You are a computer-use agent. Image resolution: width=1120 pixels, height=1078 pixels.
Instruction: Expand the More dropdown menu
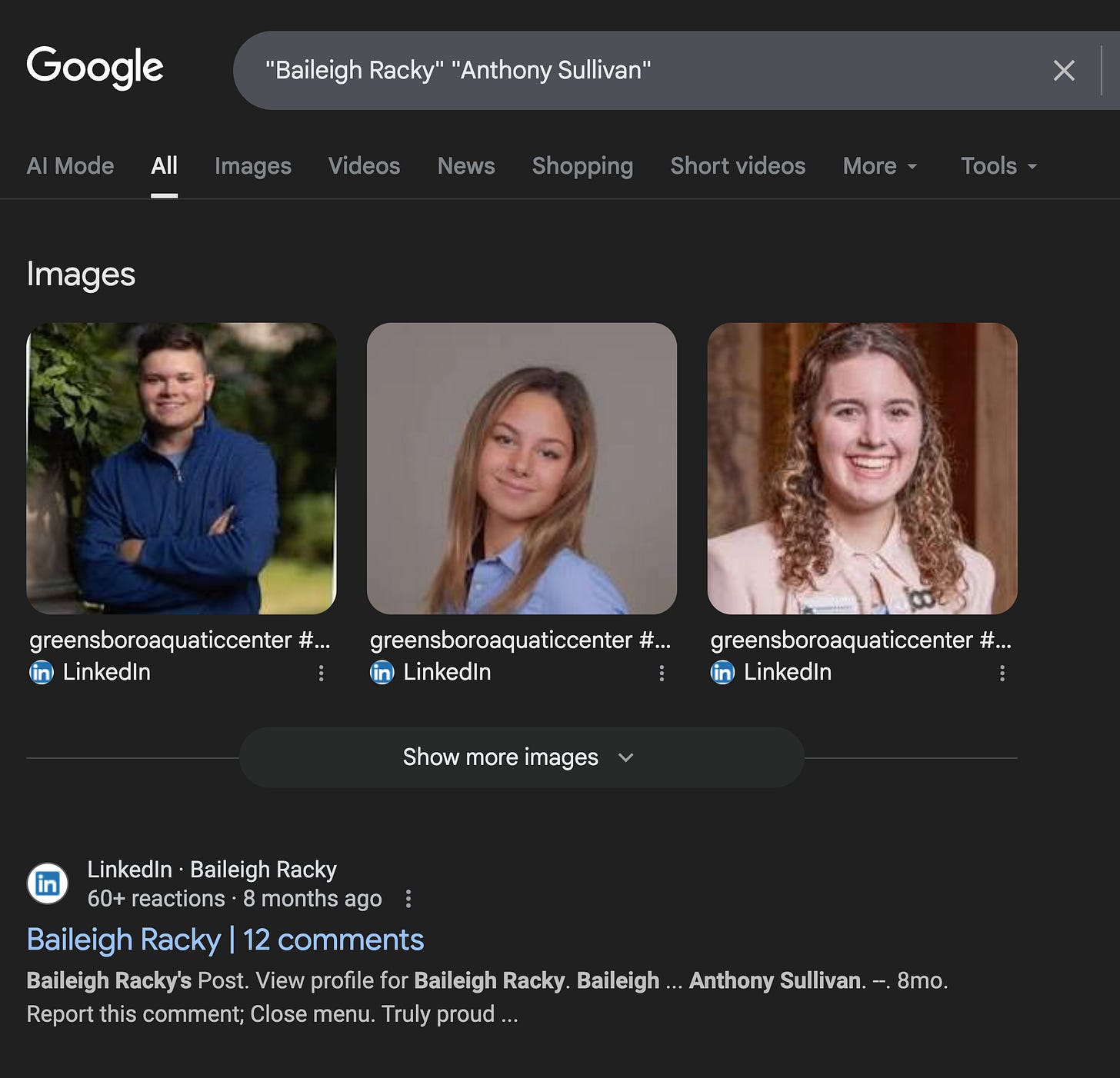tap(880, 166)
